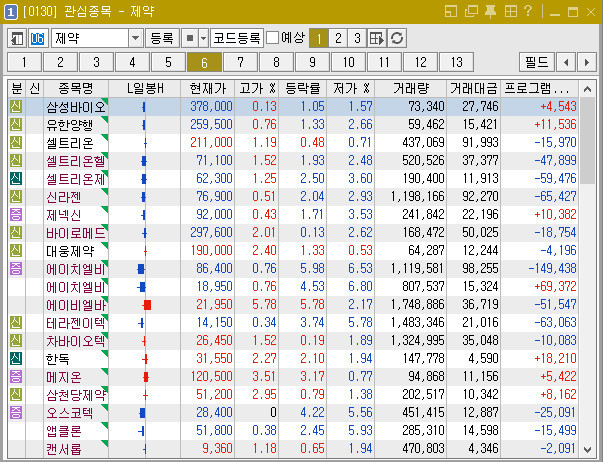Switch to watchlist tab 10
The image size is (603, 462).
pos(348,62)
